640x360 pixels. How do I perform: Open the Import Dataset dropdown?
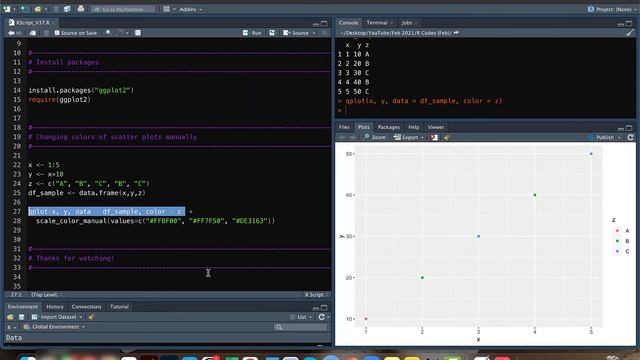tap(57, 317)
